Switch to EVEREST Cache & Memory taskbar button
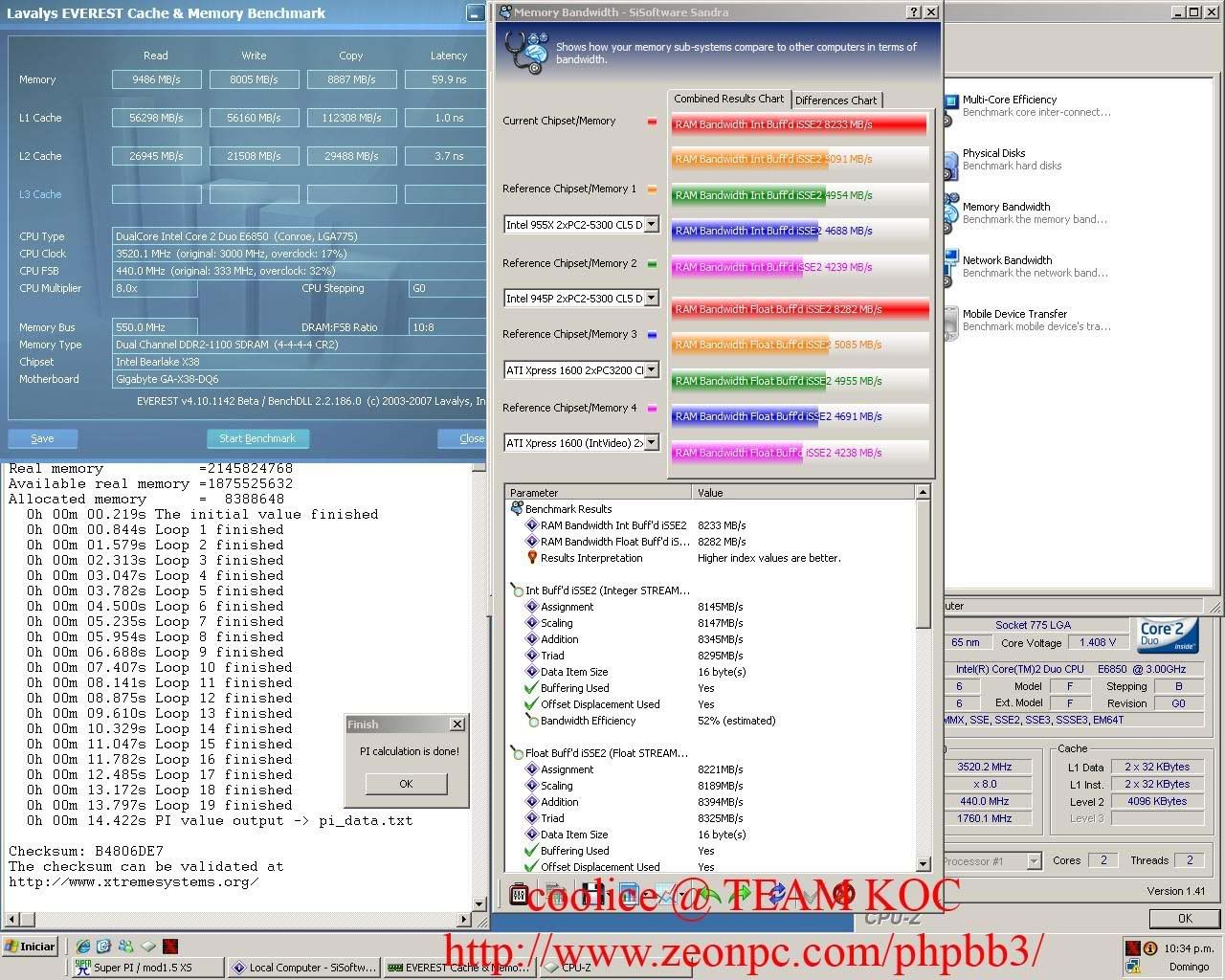The image size is (1225, 980). pos(458,968)
